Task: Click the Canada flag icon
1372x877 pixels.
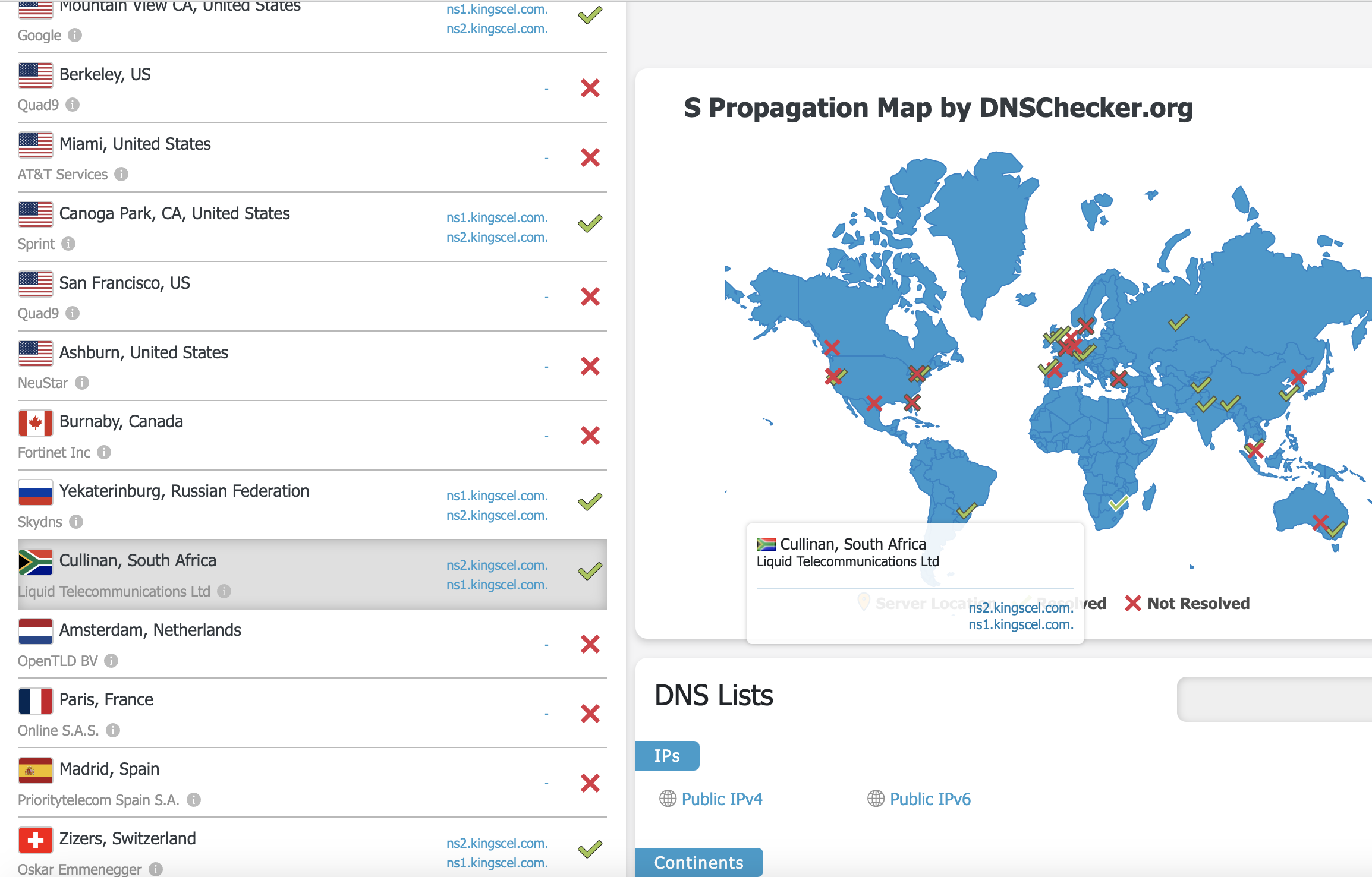Action: (x=36, y=422)
